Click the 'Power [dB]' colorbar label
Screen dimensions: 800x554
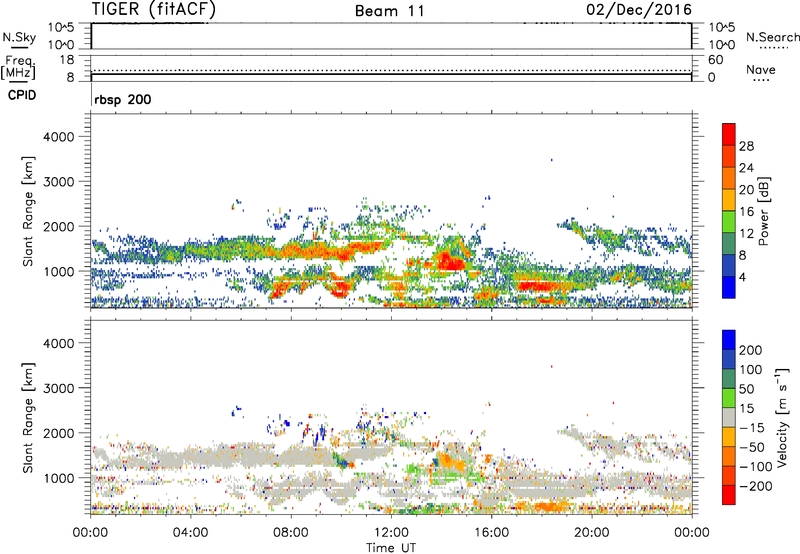tap(763, 211)
